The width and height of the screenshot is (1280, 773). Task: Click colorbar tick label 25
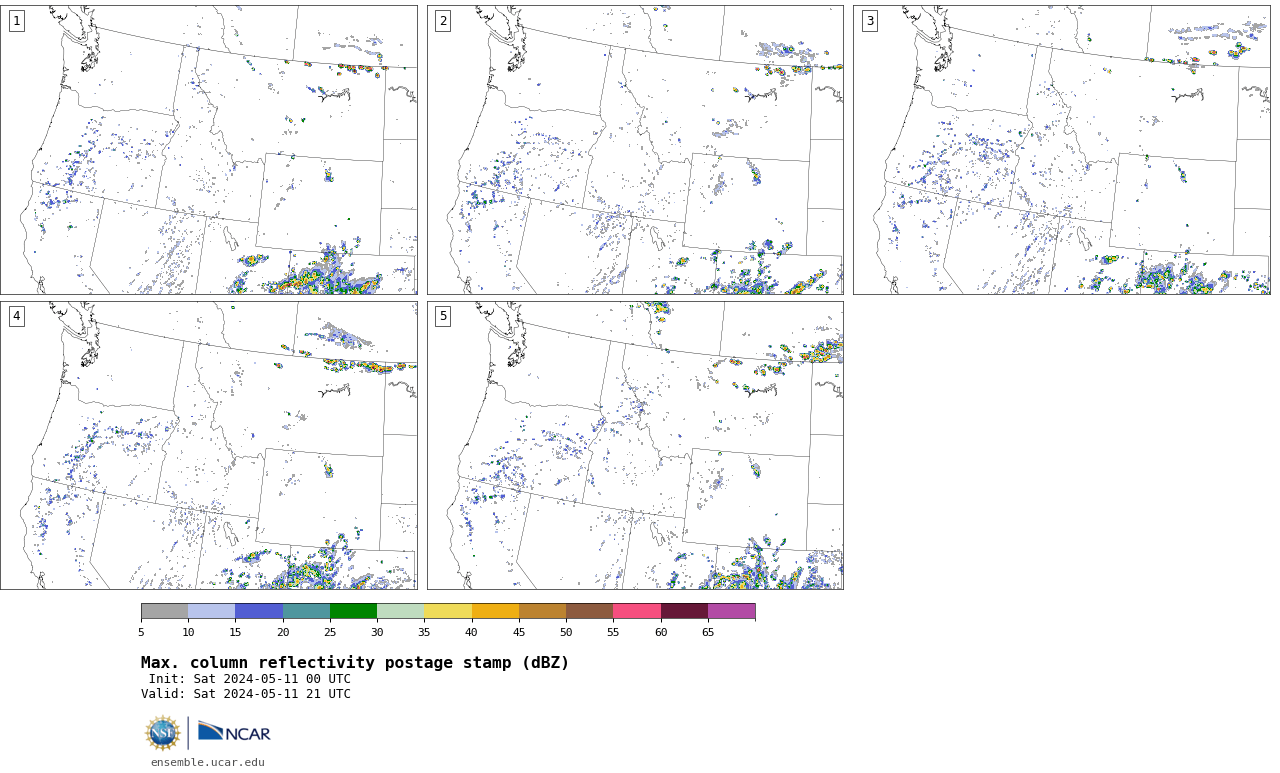[330, 632]
